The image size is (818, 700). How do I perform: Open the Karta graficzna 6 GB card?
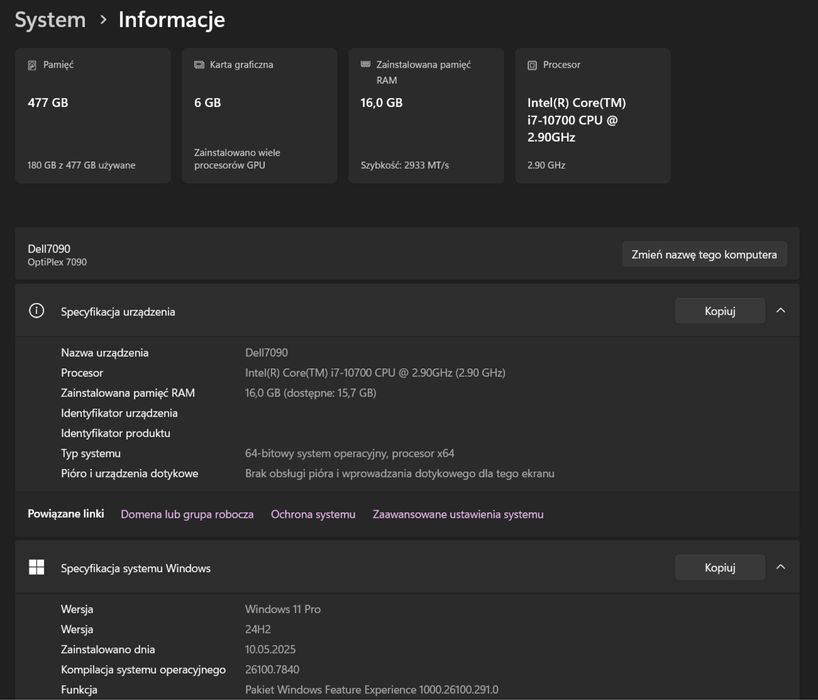point(259,115)
